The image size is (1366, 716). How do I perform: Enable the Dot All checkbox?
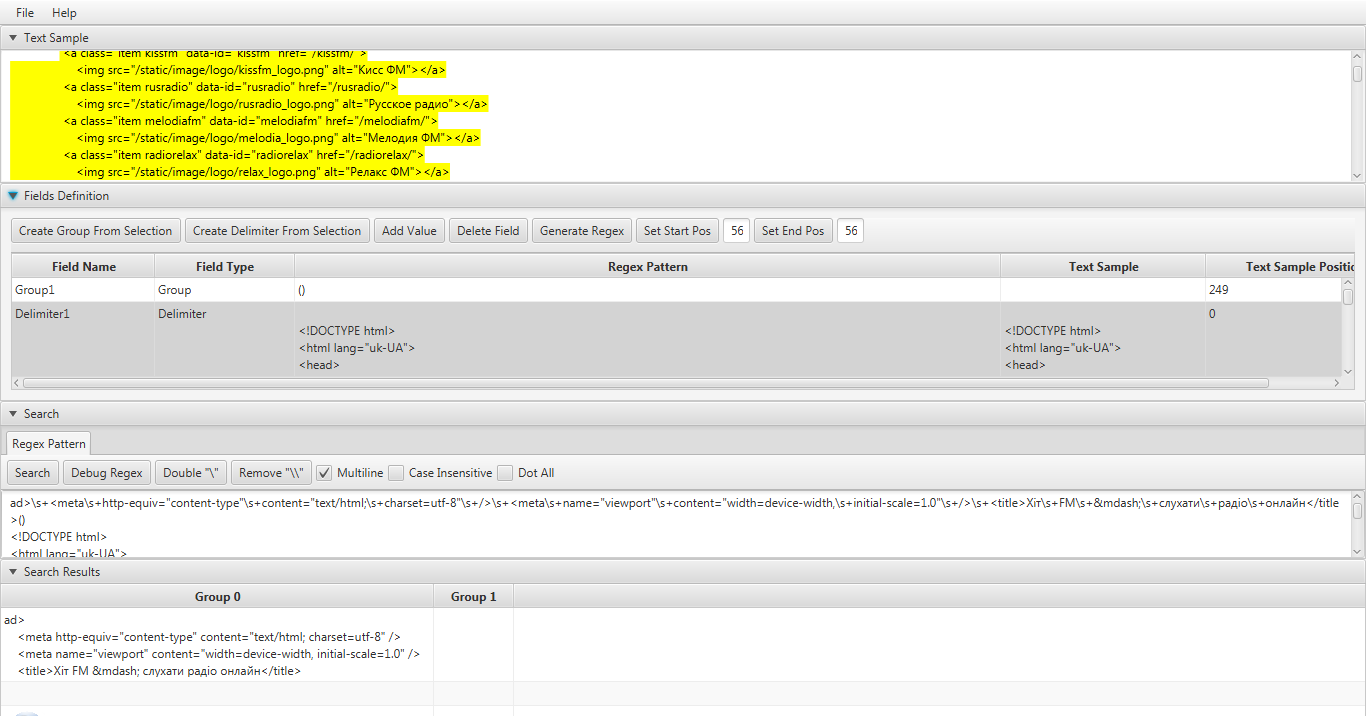(506, 473)
